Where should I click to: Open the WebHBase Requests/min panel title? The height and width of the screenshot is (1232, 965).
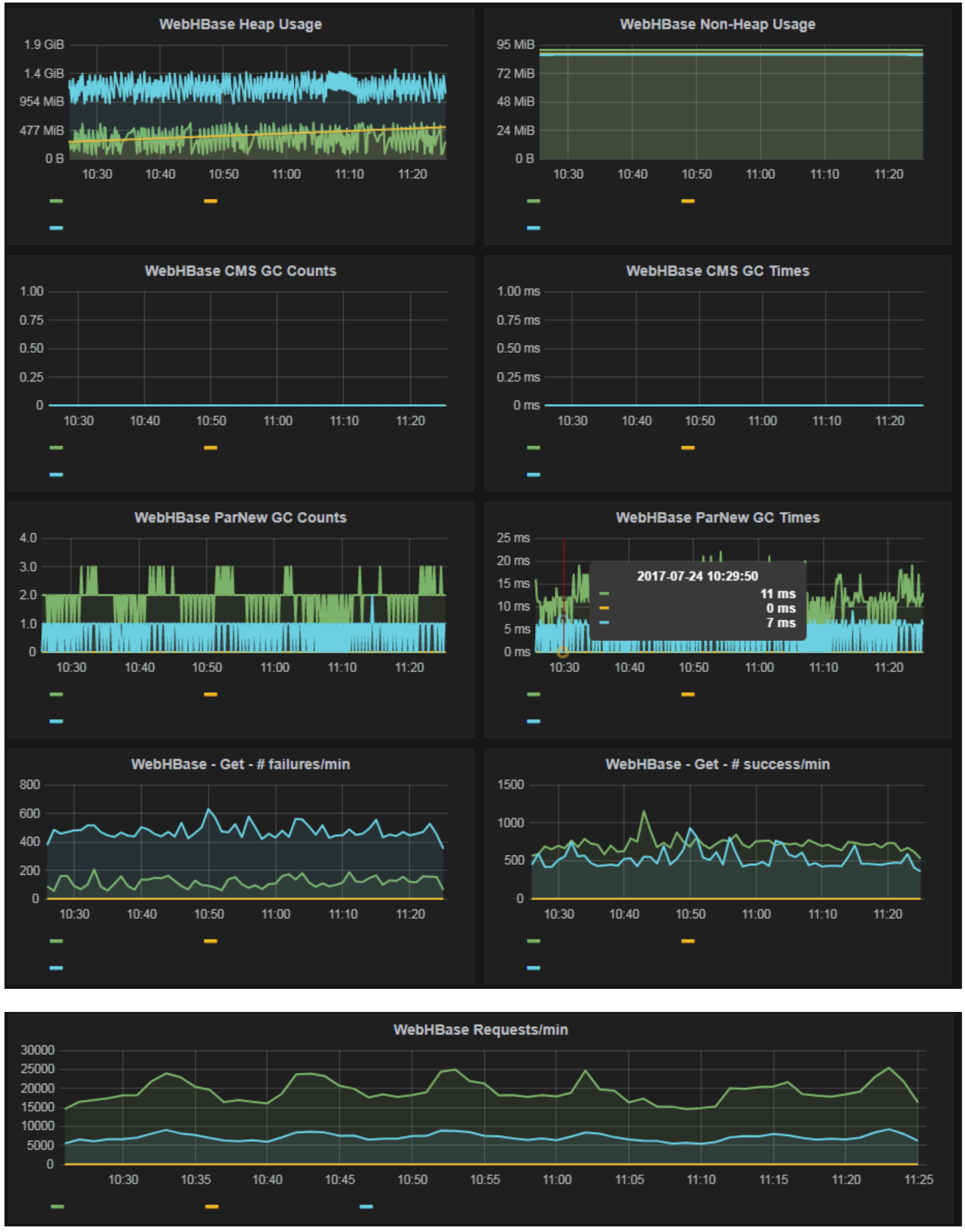coord(480,1029)
